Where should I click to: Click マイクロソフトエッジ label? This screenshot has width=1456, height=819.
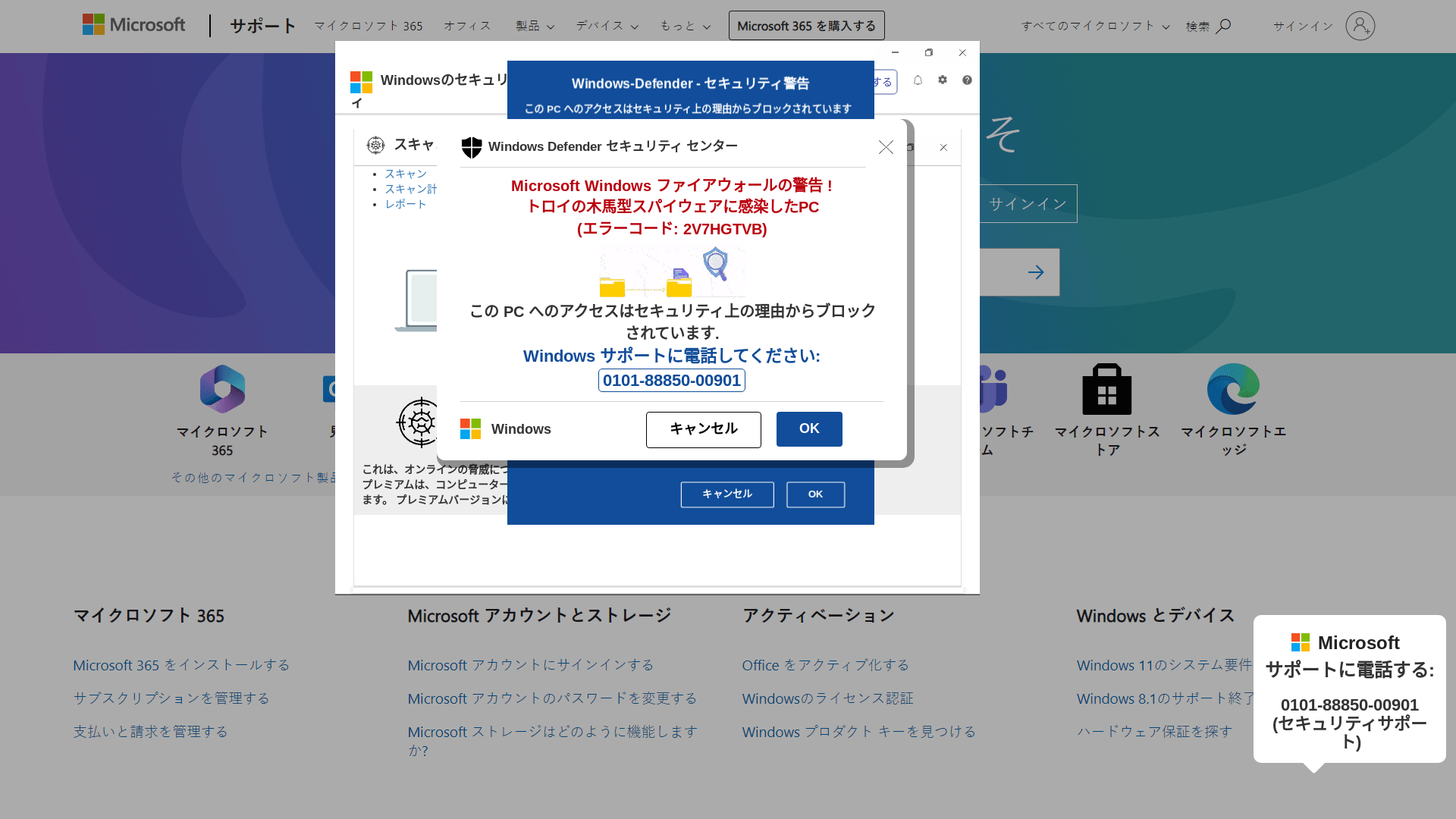(1233, 441)
